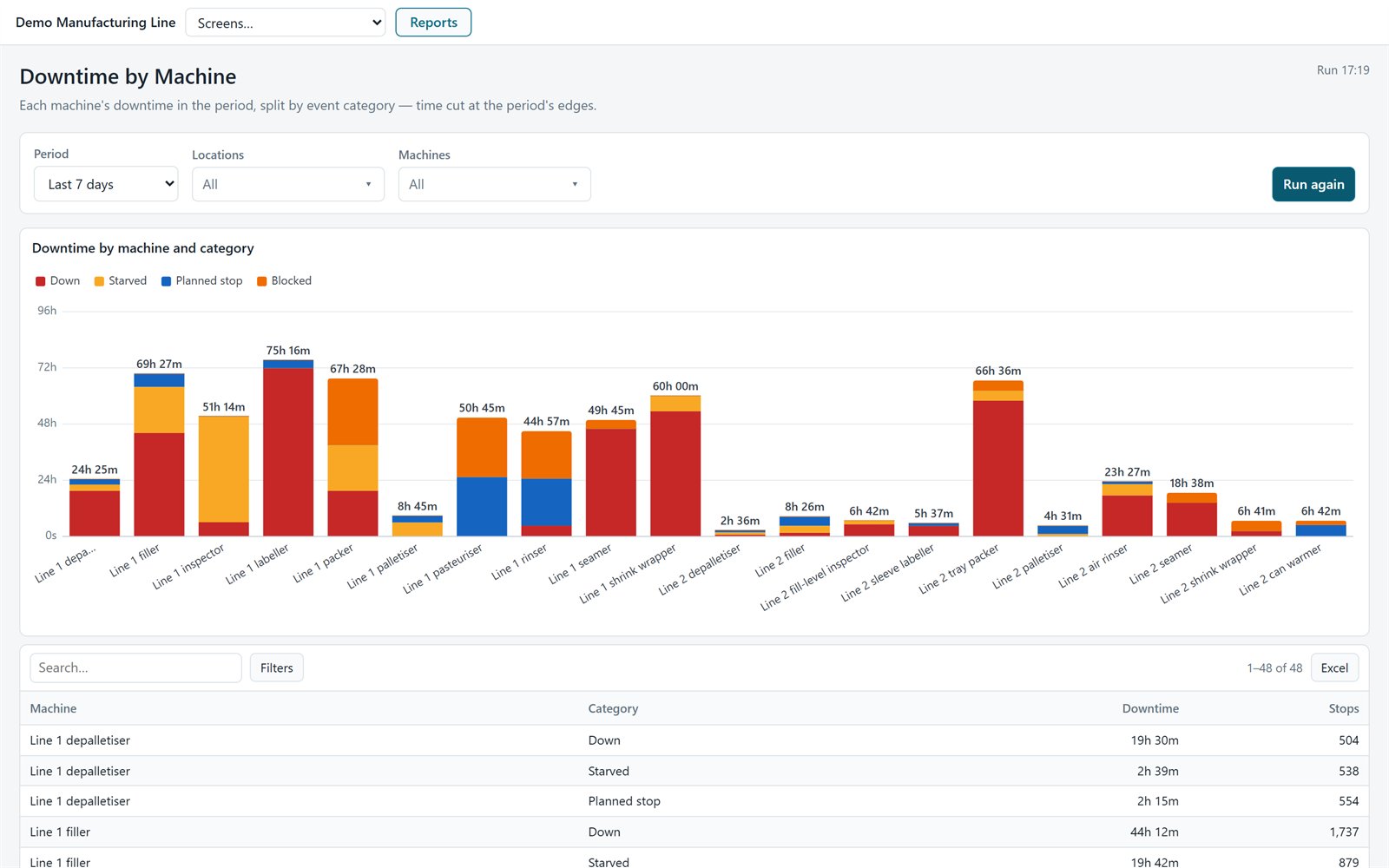Click the Line 1 rinser blocked segment

point(546,455)
